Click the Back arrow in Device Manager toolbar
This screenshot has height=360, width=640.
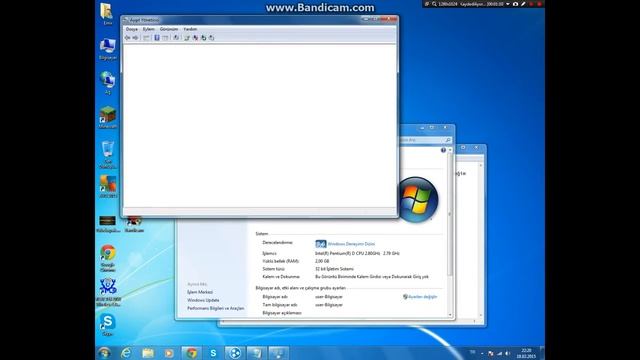[127, 38]
